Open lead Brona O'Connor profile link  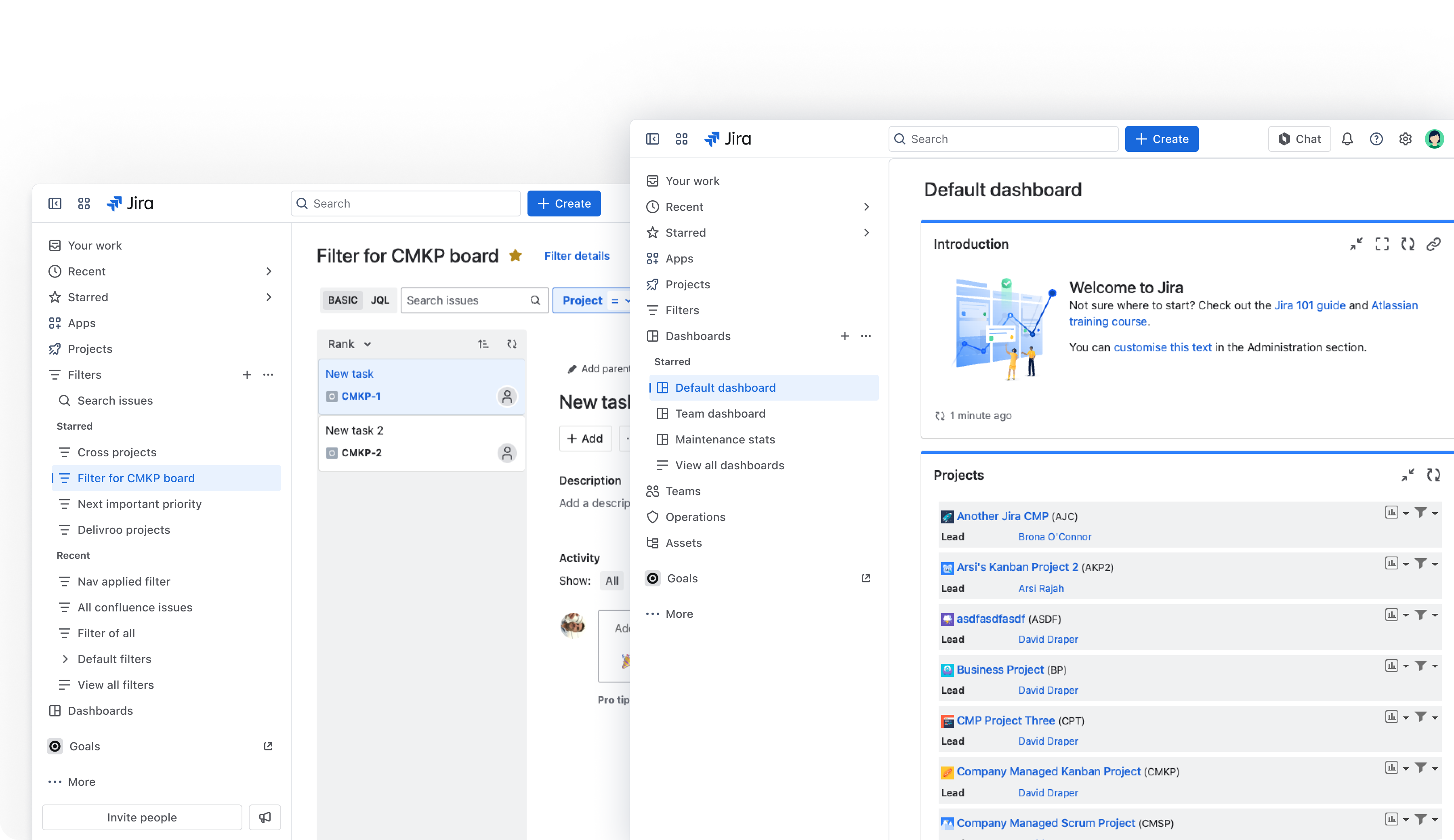tap(1055, 537)
